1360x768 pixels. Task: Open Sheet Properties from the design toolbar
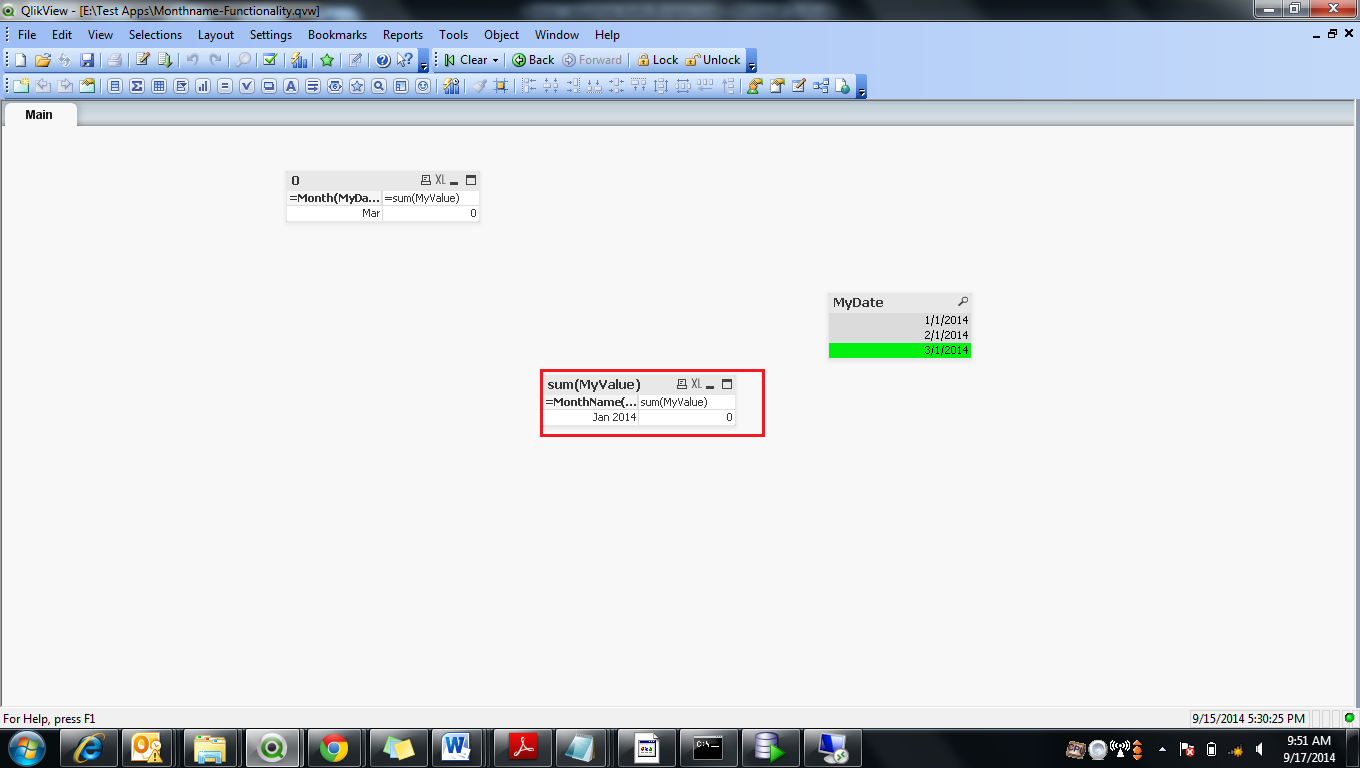point(87,86)
